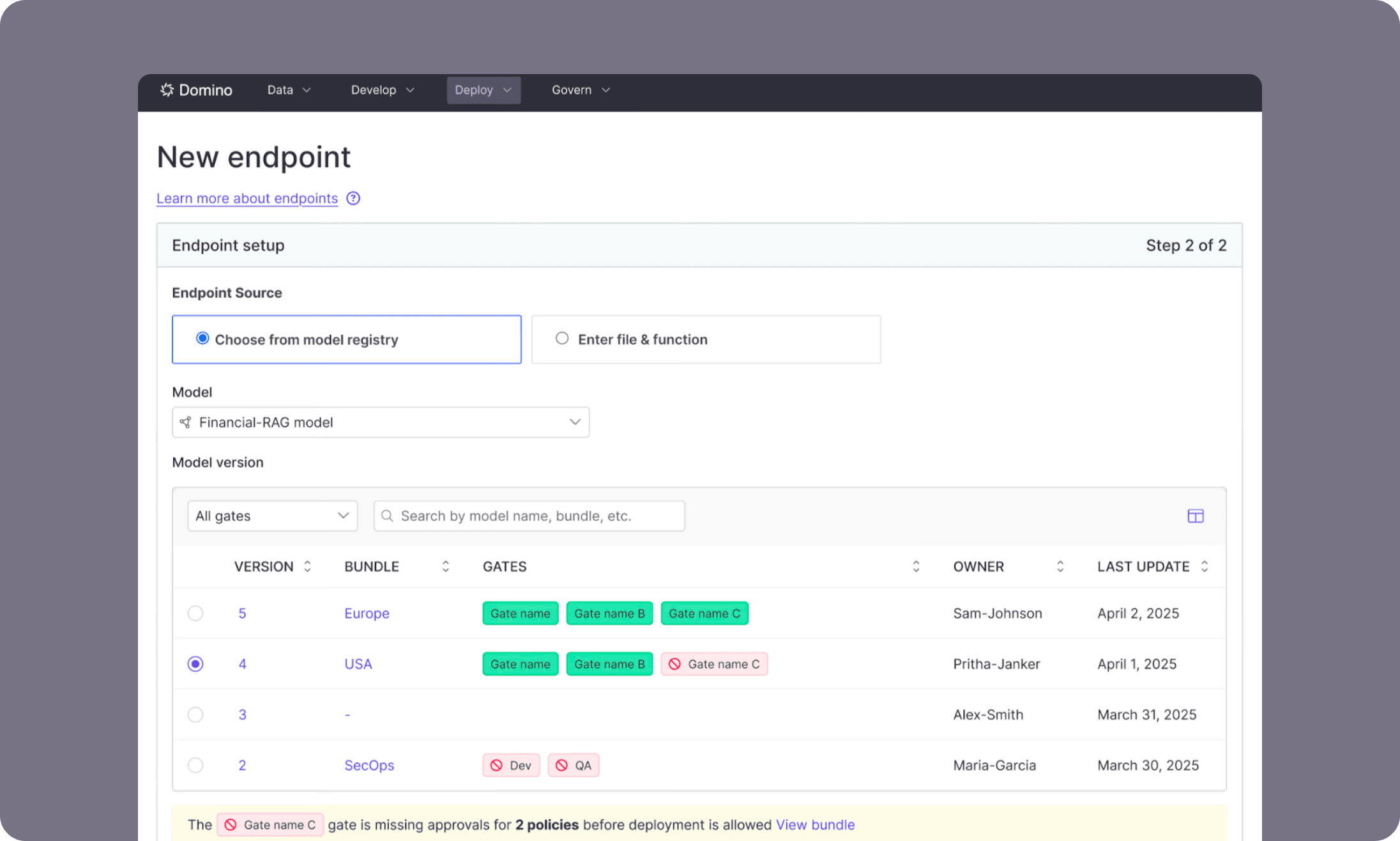Sort the table using the LAST UPDATE arrows

point(1205,566)
